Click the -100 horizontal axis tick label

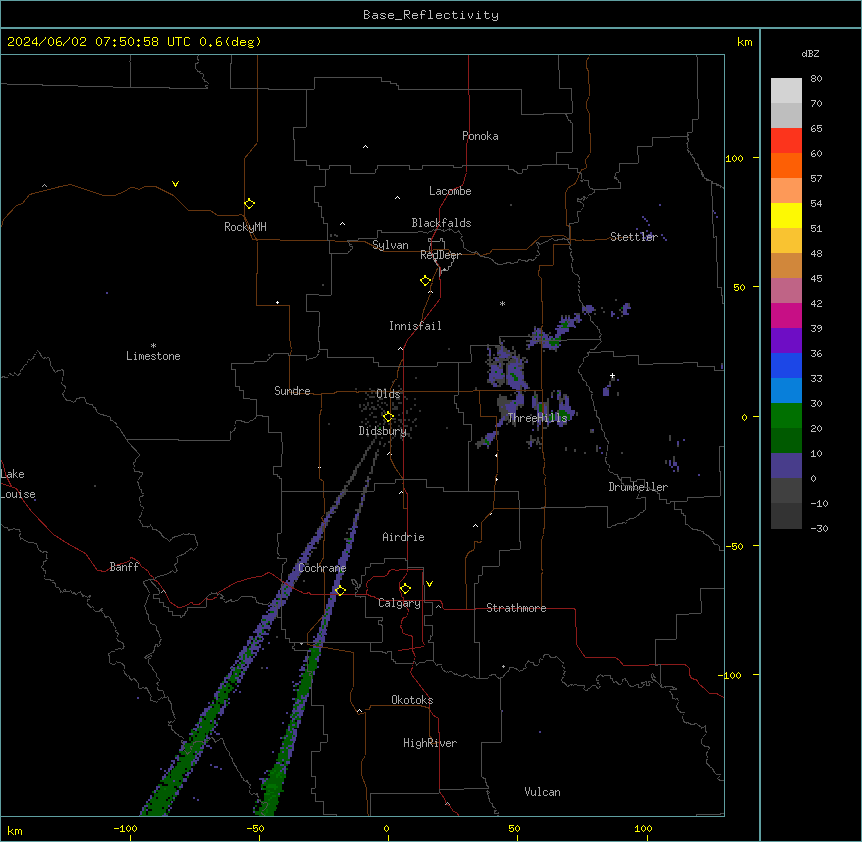125,828
